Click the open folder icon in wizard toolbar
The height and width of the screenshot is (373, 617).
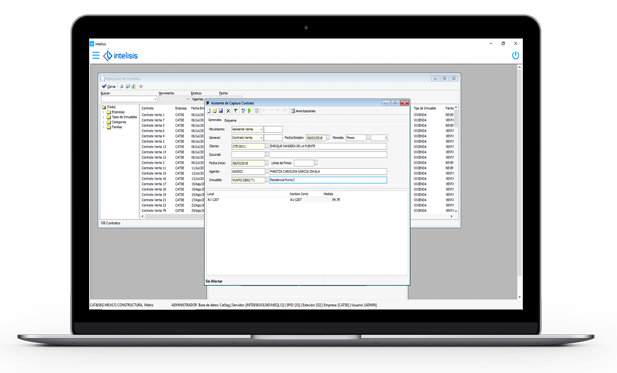pos(215,111)
